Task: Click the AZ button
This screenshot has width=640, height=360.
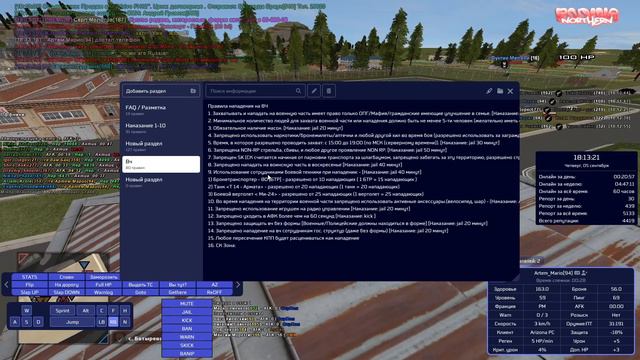Action: click(x=215, y=284)
